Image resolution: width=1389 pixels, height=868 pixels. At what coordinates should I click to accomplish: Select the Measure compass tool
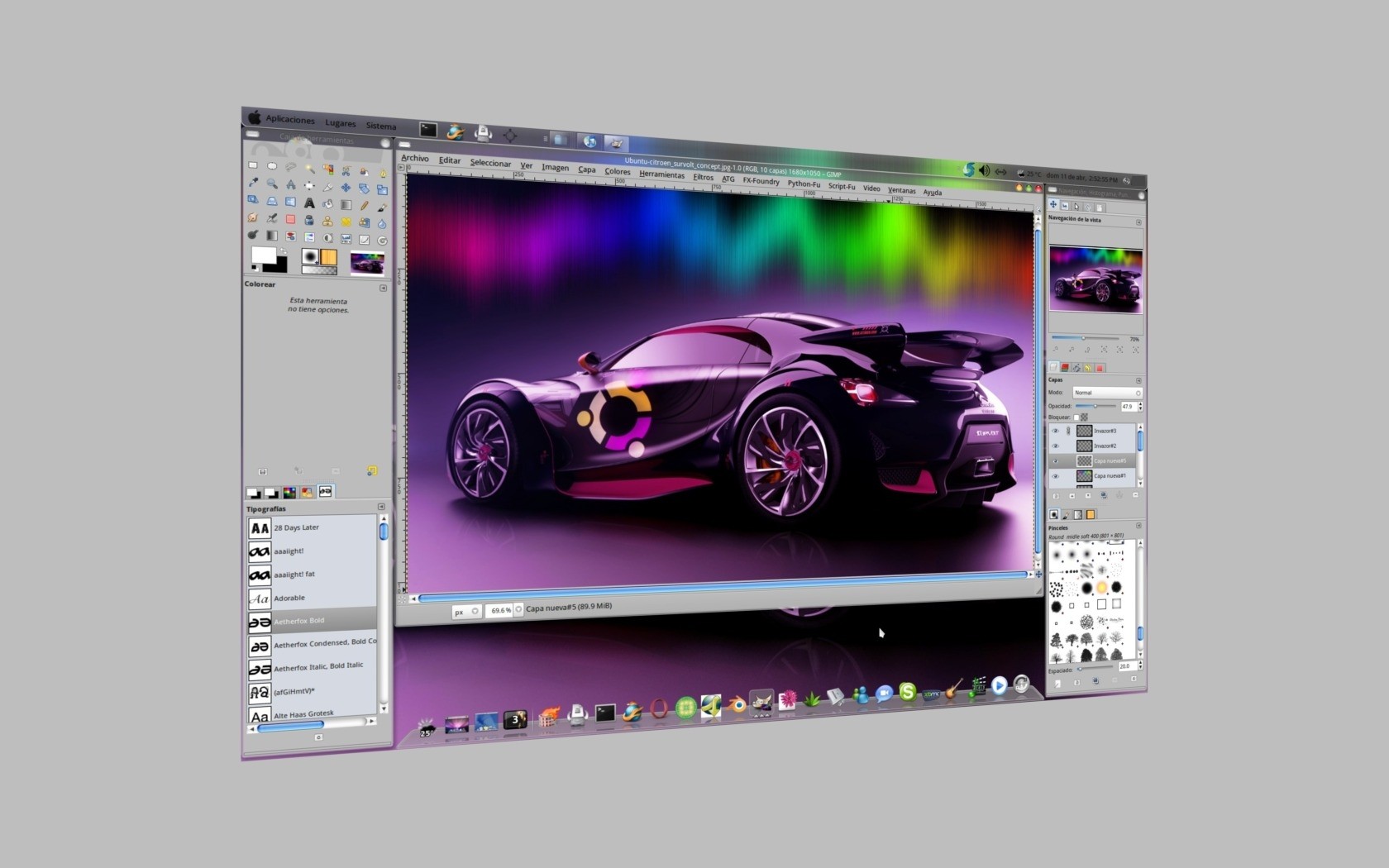click(291, 184)
